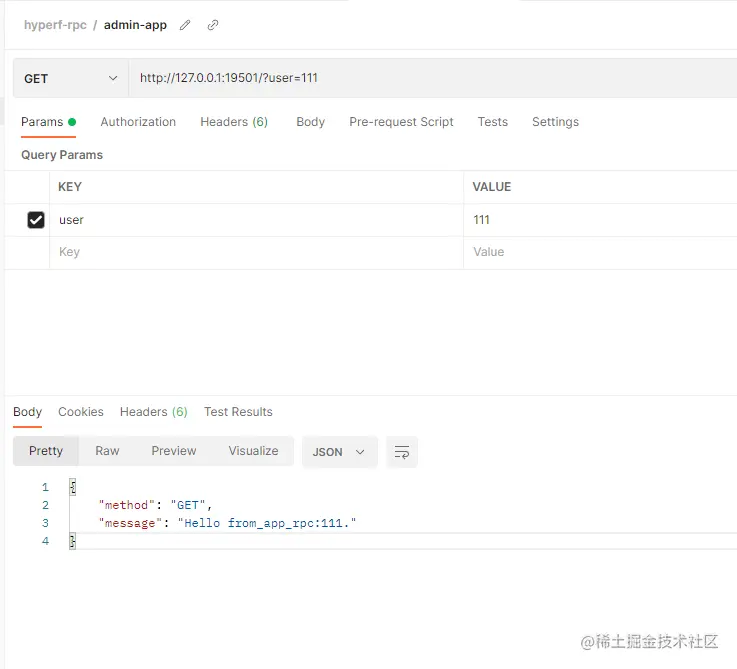Image resolution: width=737 pixels, height=669 pixels.
Task: Click the admin-app request name
Action: click(x=135, y=25)
